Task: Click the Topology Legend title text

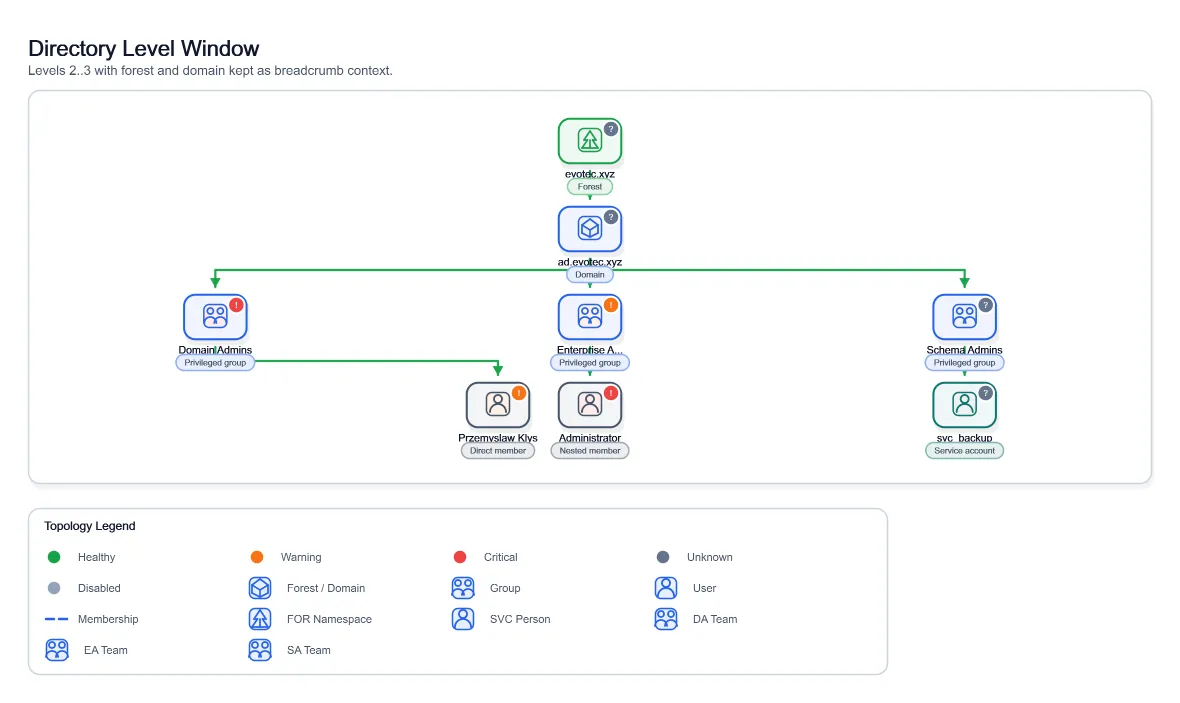Action: coord(90,526)
